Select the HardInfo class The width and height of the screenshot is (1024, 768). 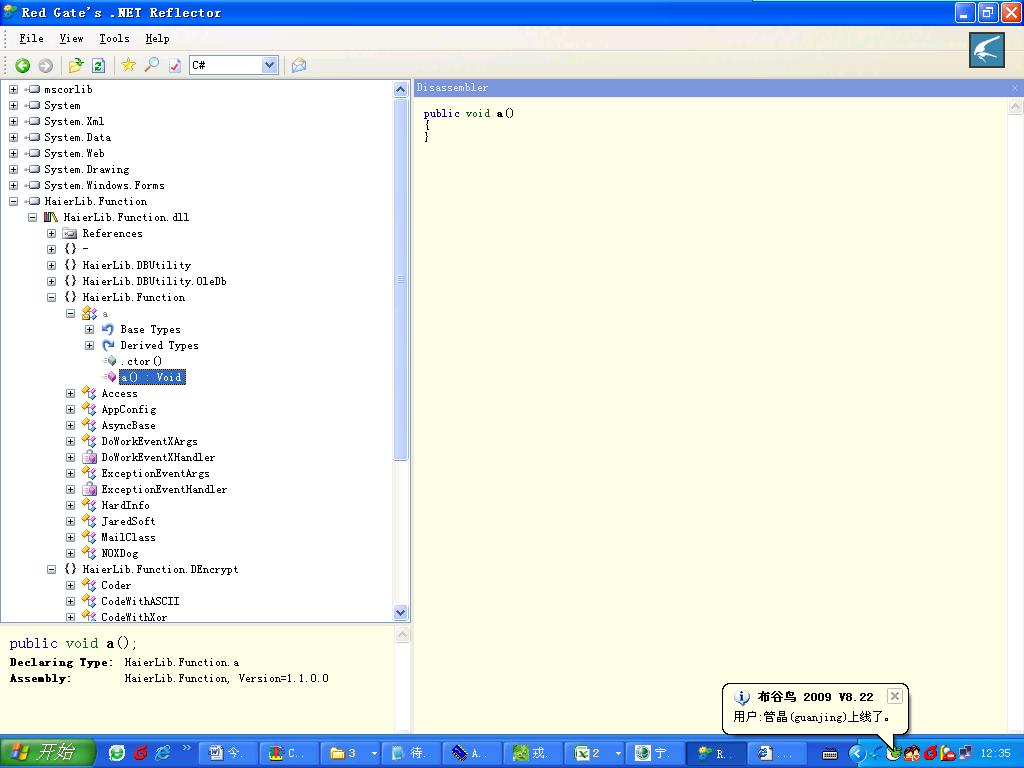tap(125, 505)
